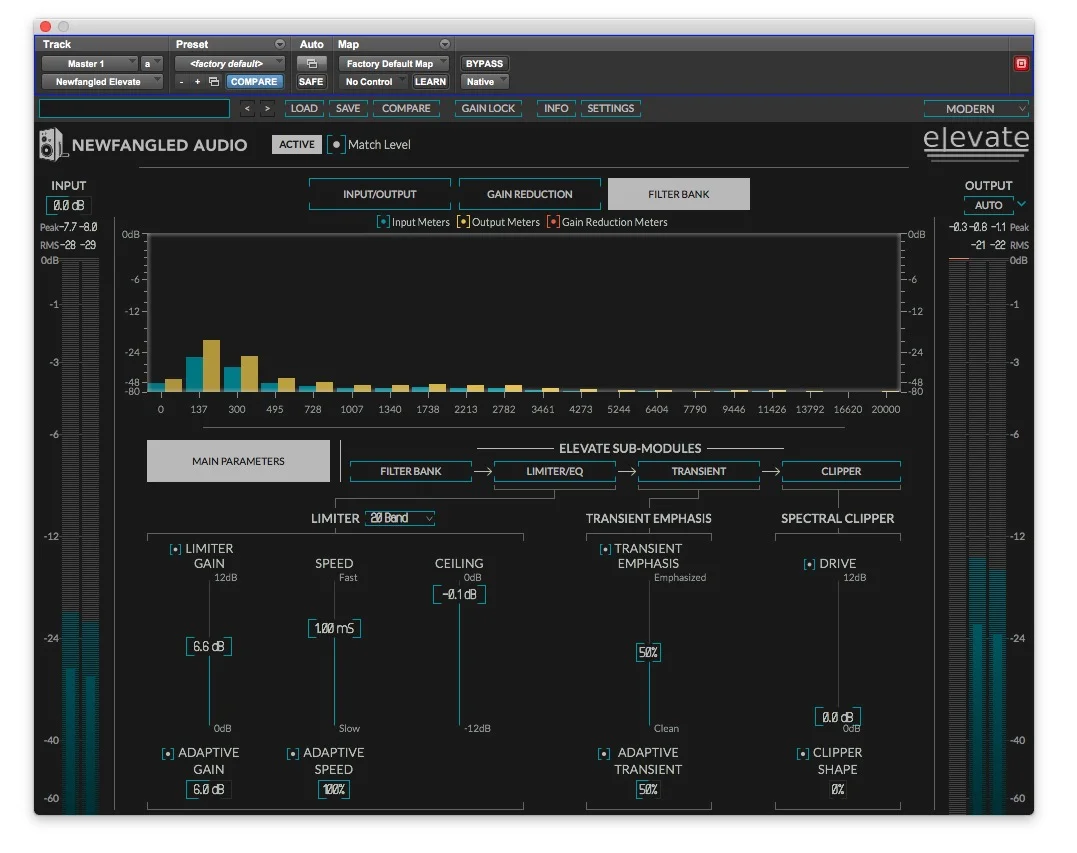The image size is (1077, 853).
Task: Click the red plug-in target icon
Action: point(1021,63)
